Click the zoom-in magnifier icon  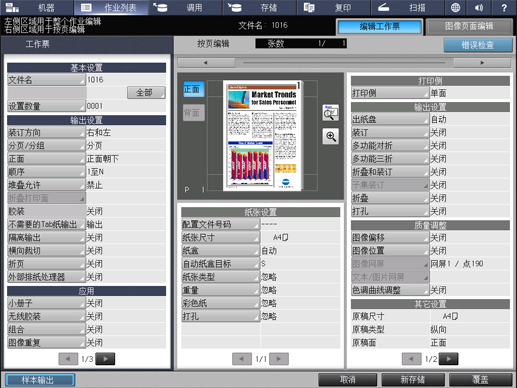(x=330, y=136)
